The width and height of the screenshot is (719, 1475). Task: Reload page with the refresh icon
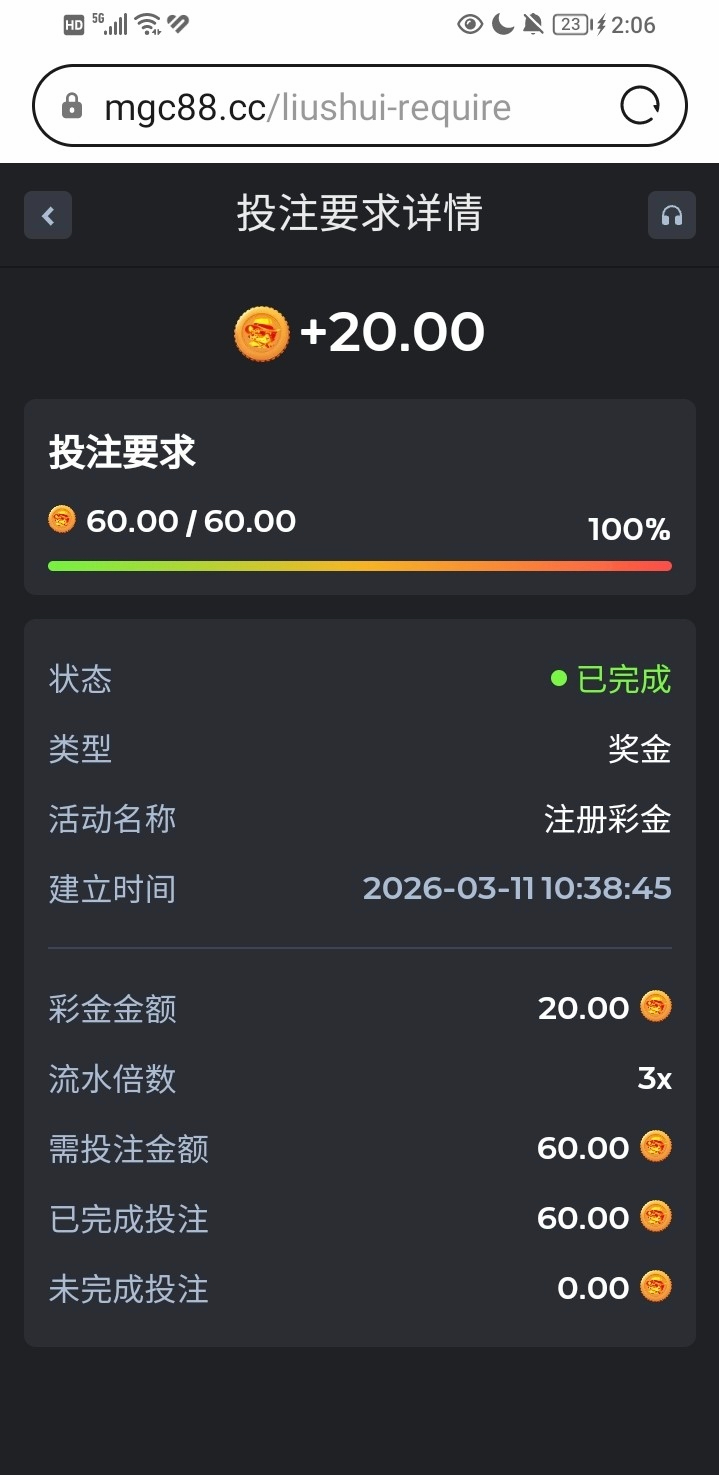640,106
